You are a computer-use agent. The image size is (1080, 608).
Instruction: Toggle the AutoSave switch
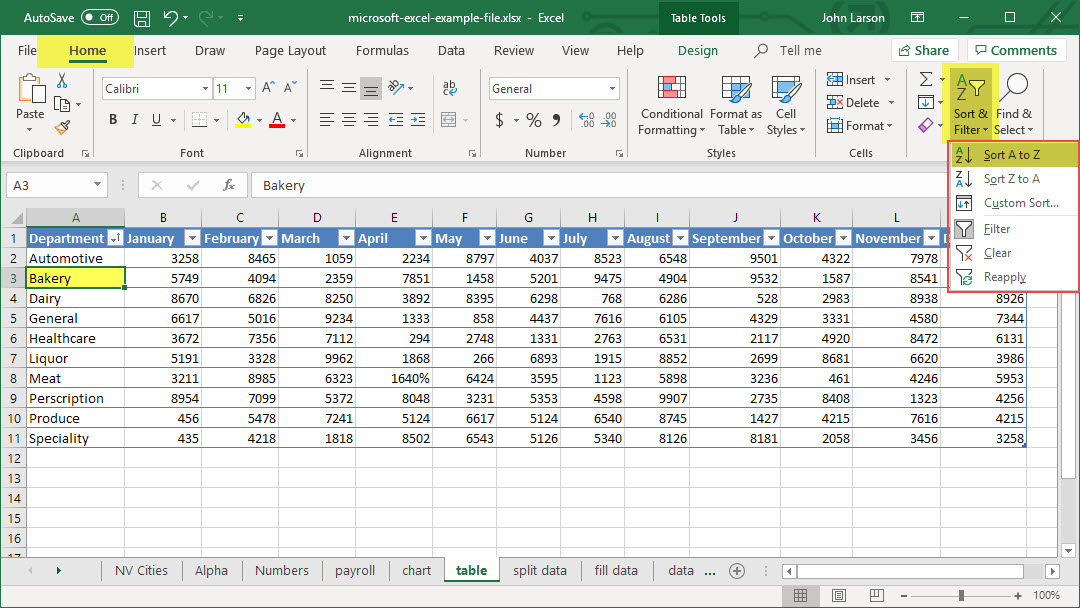pyautogui.click(x=99, y=18)
